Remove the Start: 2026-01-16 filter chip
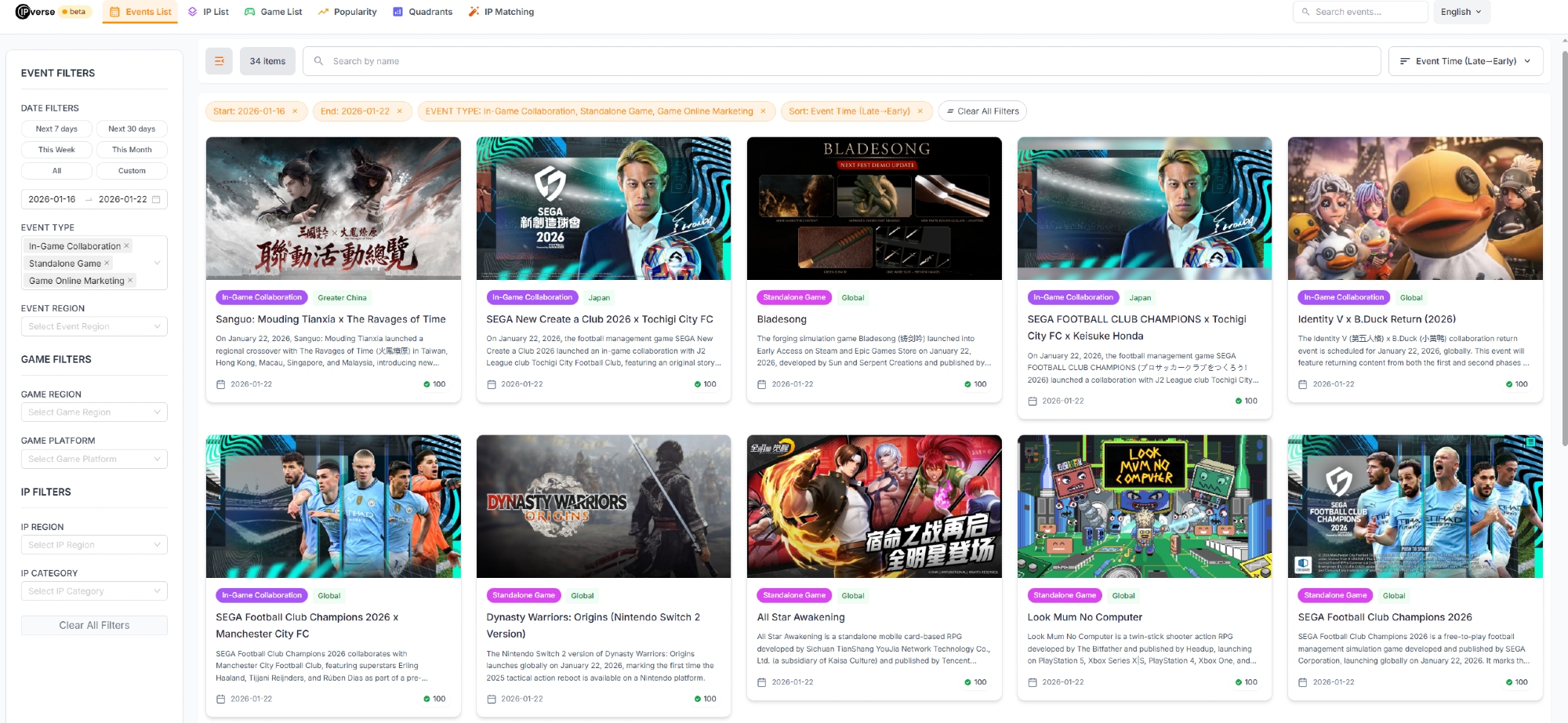 295,111
